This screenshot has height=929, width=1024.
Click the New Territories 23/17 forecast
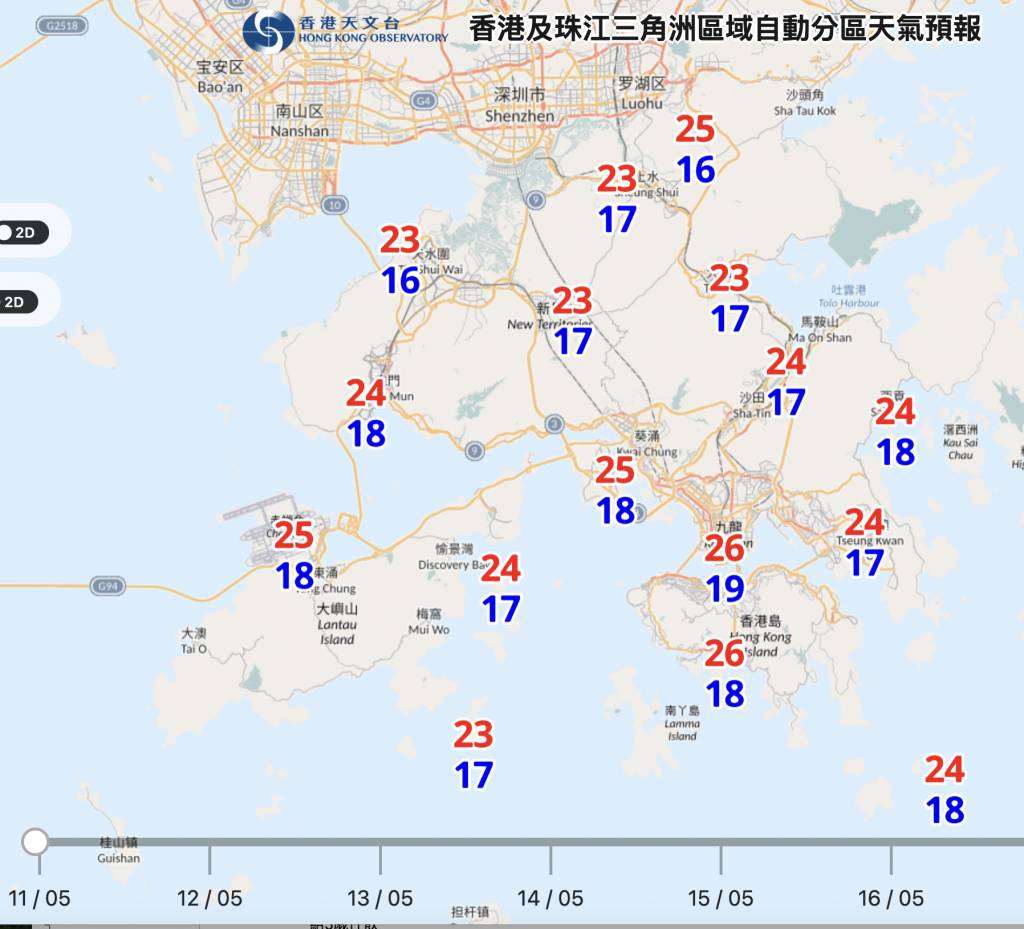coord(573,321)
